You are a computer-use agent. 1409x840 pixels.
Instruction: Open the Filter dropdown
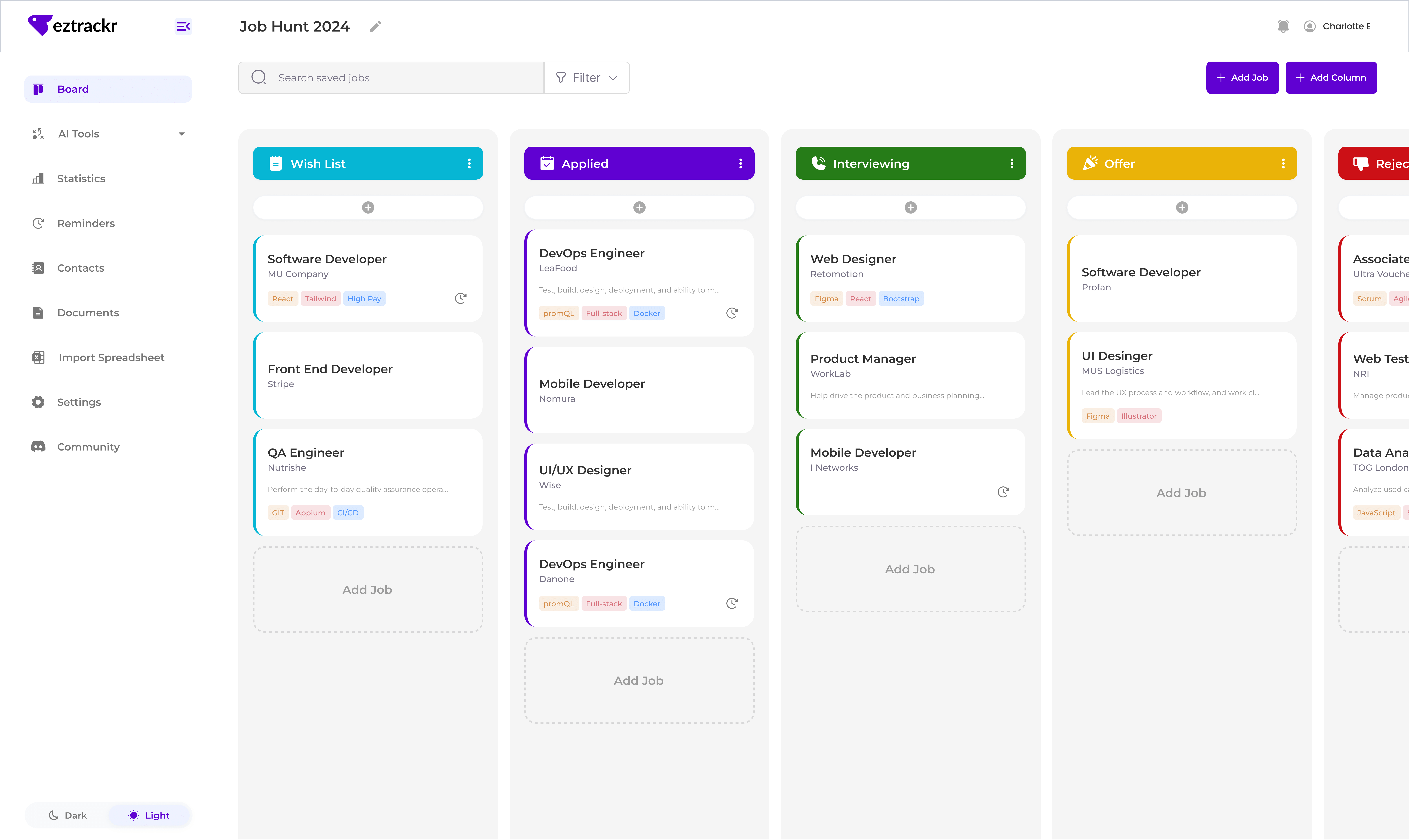tap(587, 78)
